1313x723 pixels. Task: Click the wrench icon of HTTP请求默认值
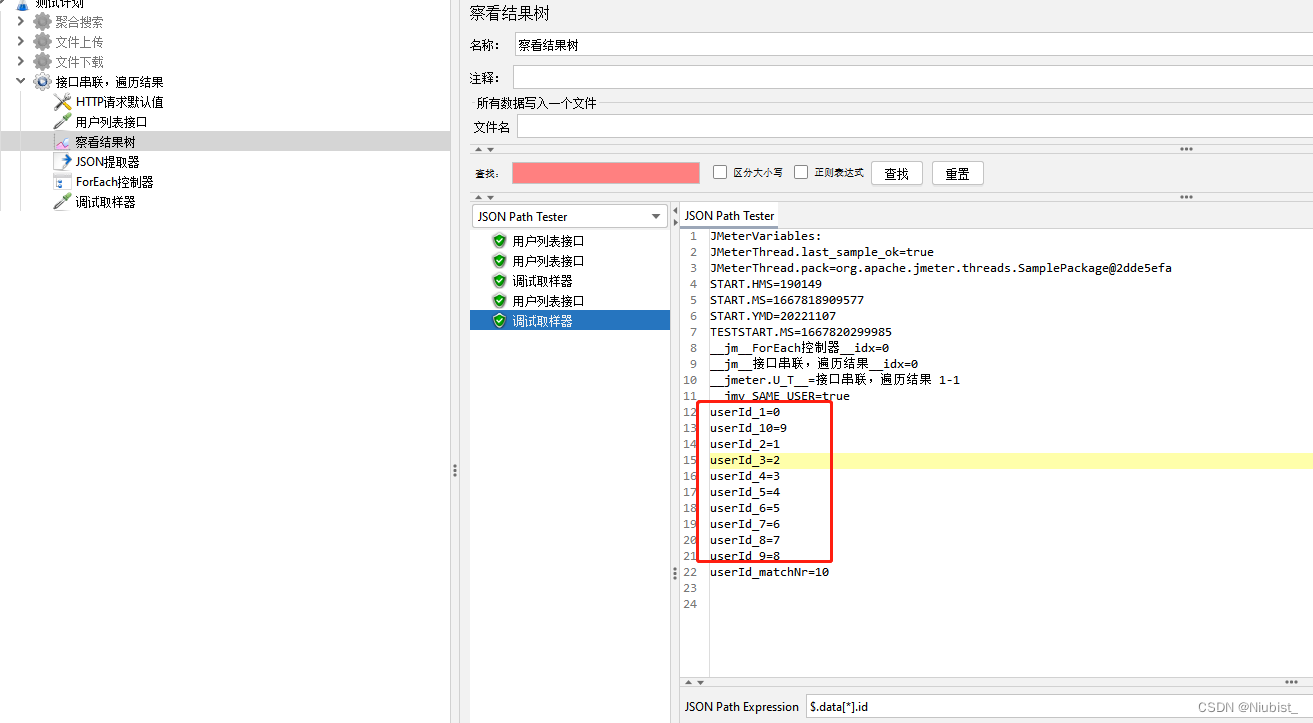point(62,102)
